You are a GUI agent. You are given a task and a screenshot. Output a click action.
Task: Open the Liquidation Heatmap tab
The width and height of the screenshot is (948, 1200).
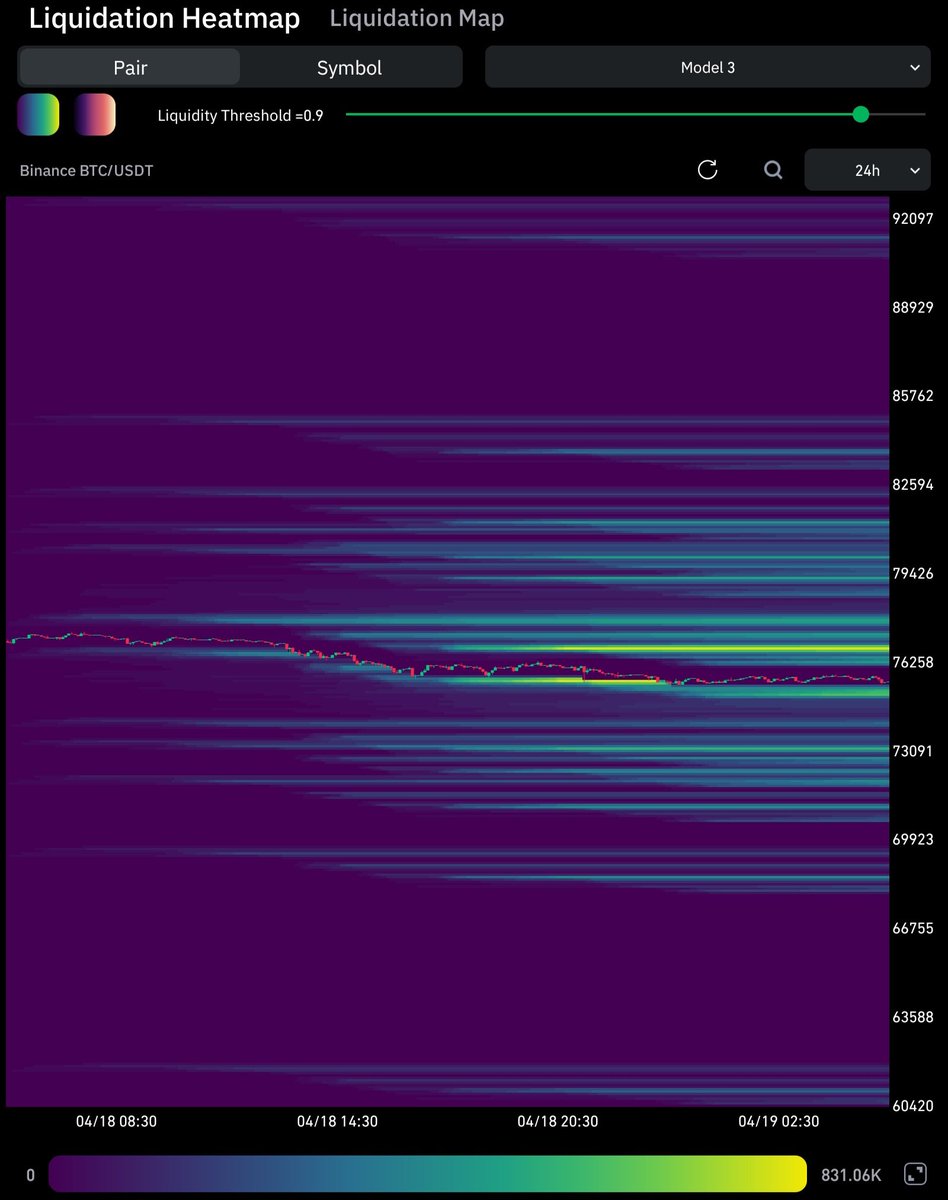[164, 18]
